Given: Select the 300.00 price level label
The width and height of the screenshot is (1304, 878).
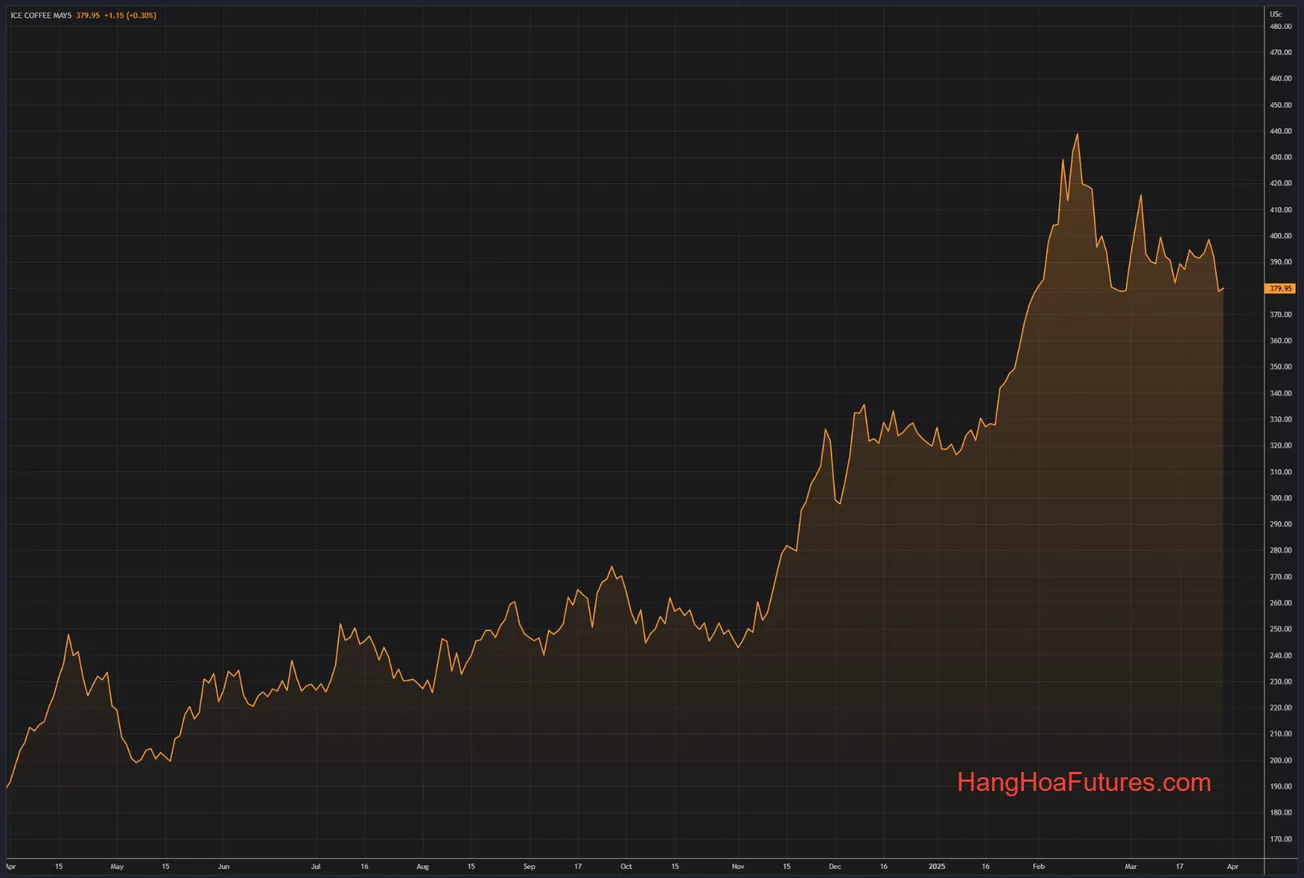Looking at the screenshot, I should click(1280, 498).
